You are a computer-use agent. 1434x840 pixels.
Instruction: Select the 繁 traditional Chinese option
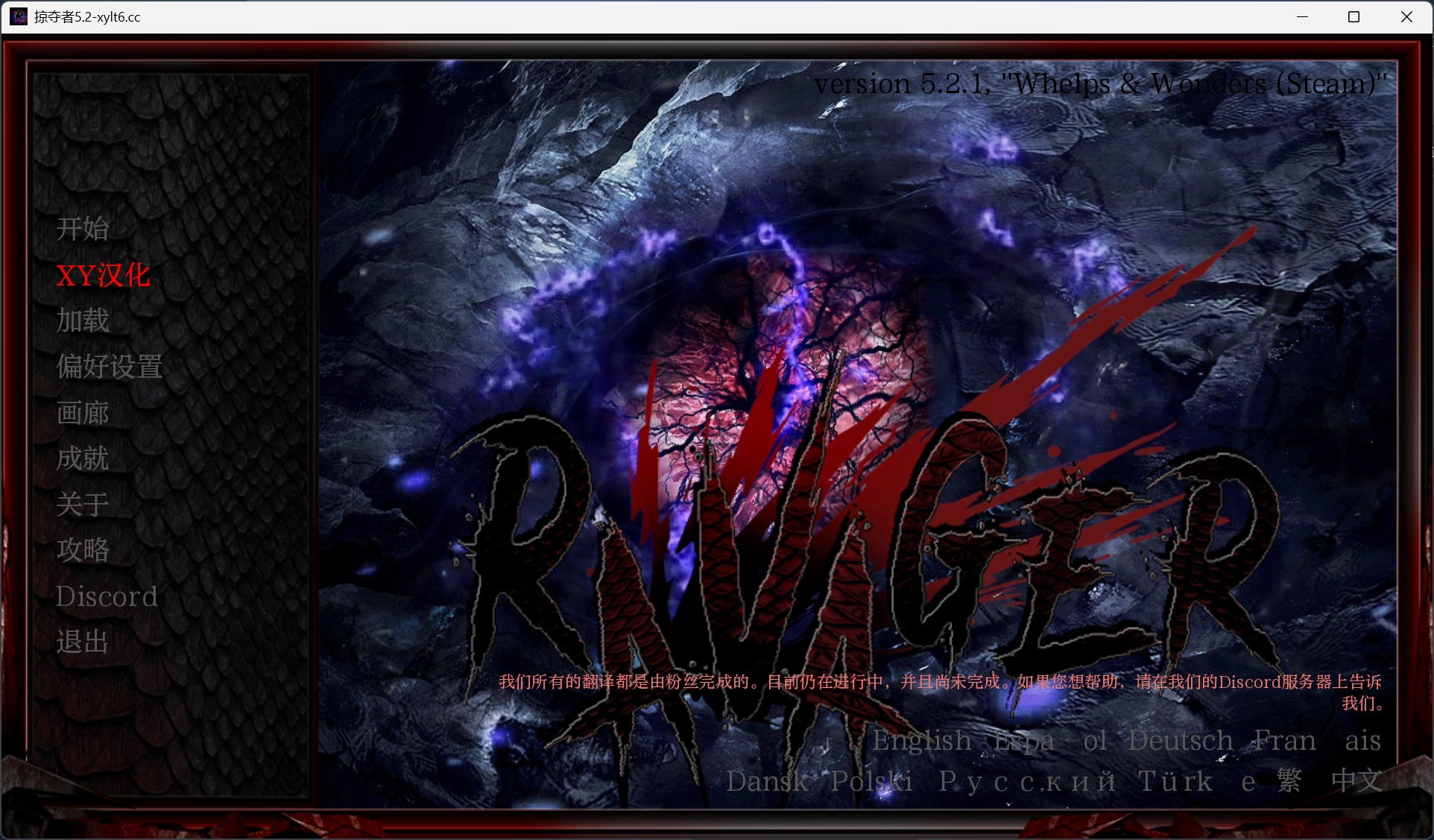[1289, 780]
